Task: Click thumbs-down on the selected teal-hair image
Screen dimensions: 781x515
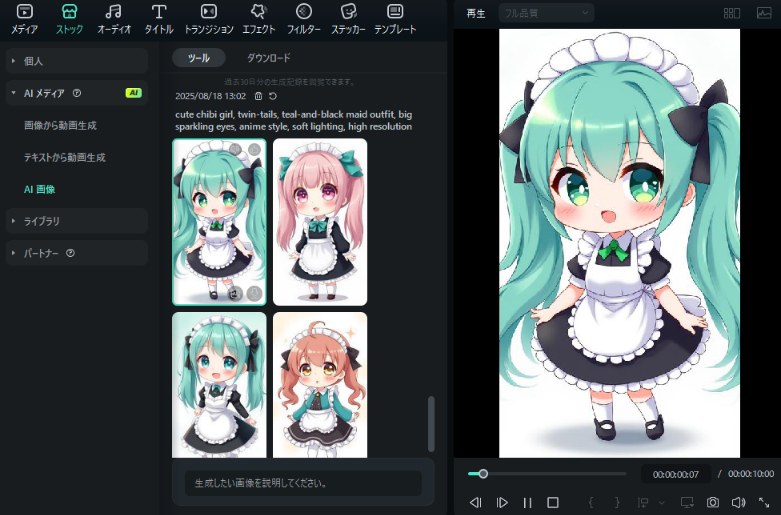Action: pos(236,149)
